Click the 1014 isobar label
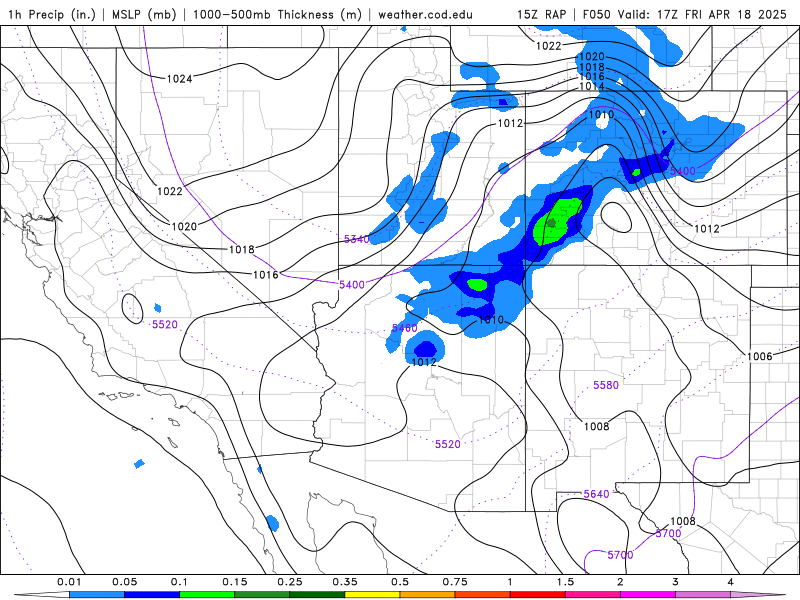This screenshot has width=800, height=600. pos(592,86)
